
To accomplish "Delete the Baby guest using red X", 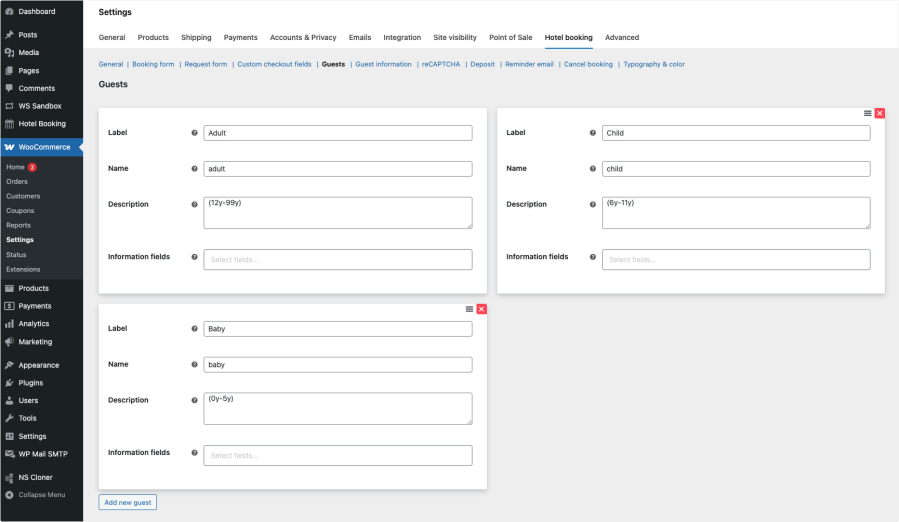I will click(482, 310).
